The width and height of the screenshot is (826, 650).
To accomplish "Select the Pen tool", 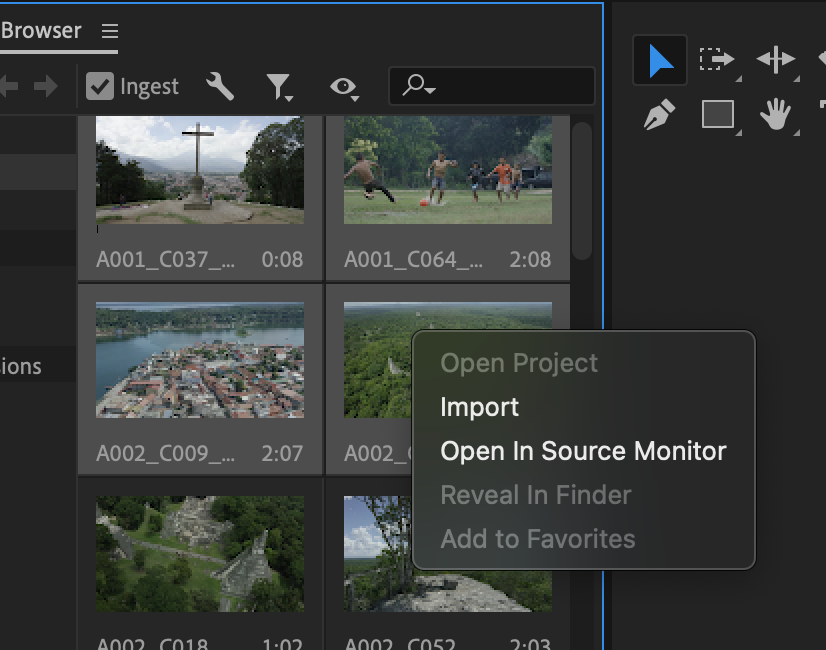I will point(660,115).
